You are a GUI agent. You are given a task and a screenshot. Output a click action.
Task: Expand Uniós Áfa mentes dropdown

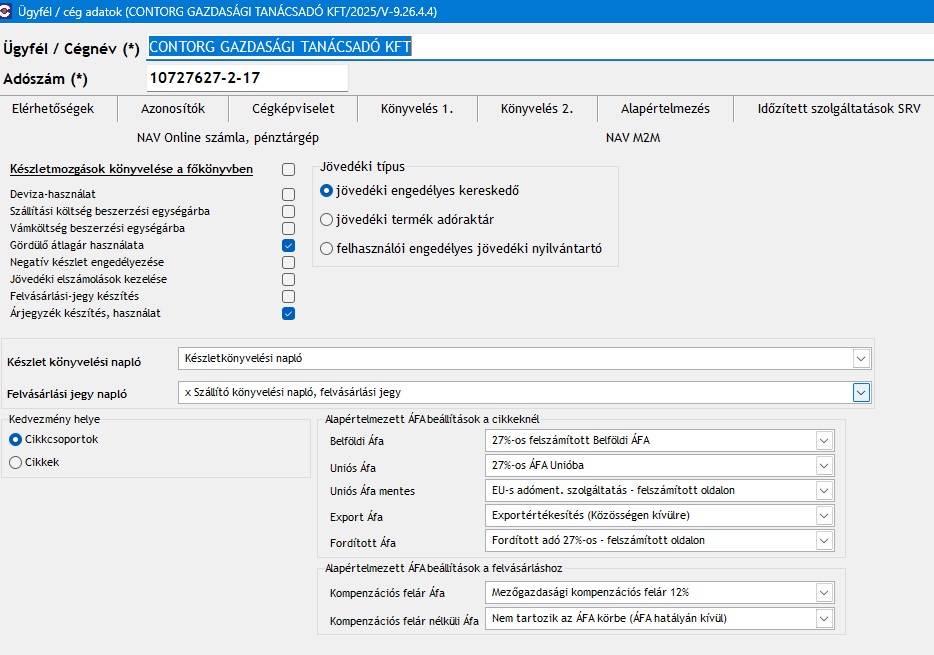pos(824,491)
